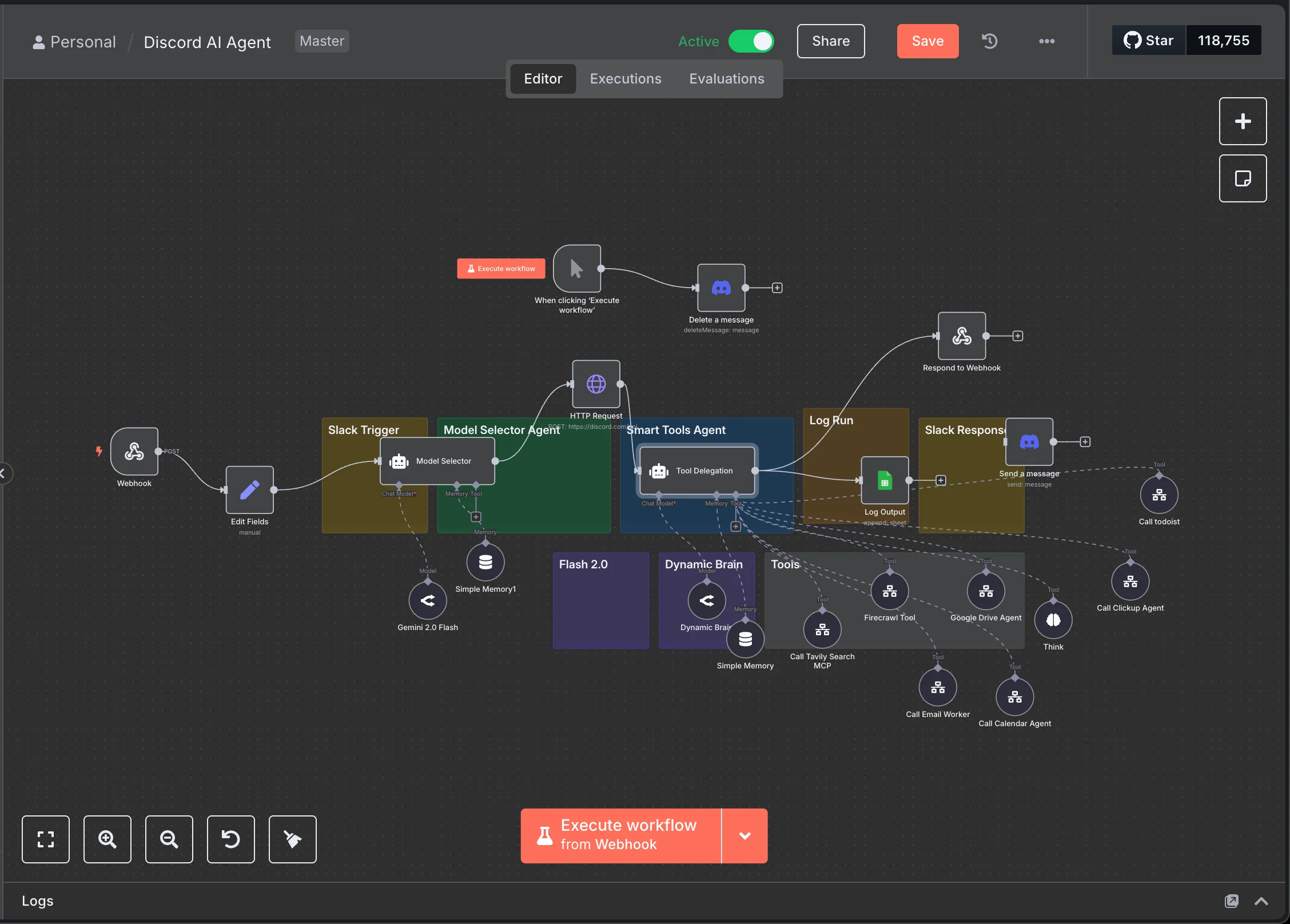Select the Call Clickup Agent node
Viewport: 1290px width, 924px height.
1130,582
